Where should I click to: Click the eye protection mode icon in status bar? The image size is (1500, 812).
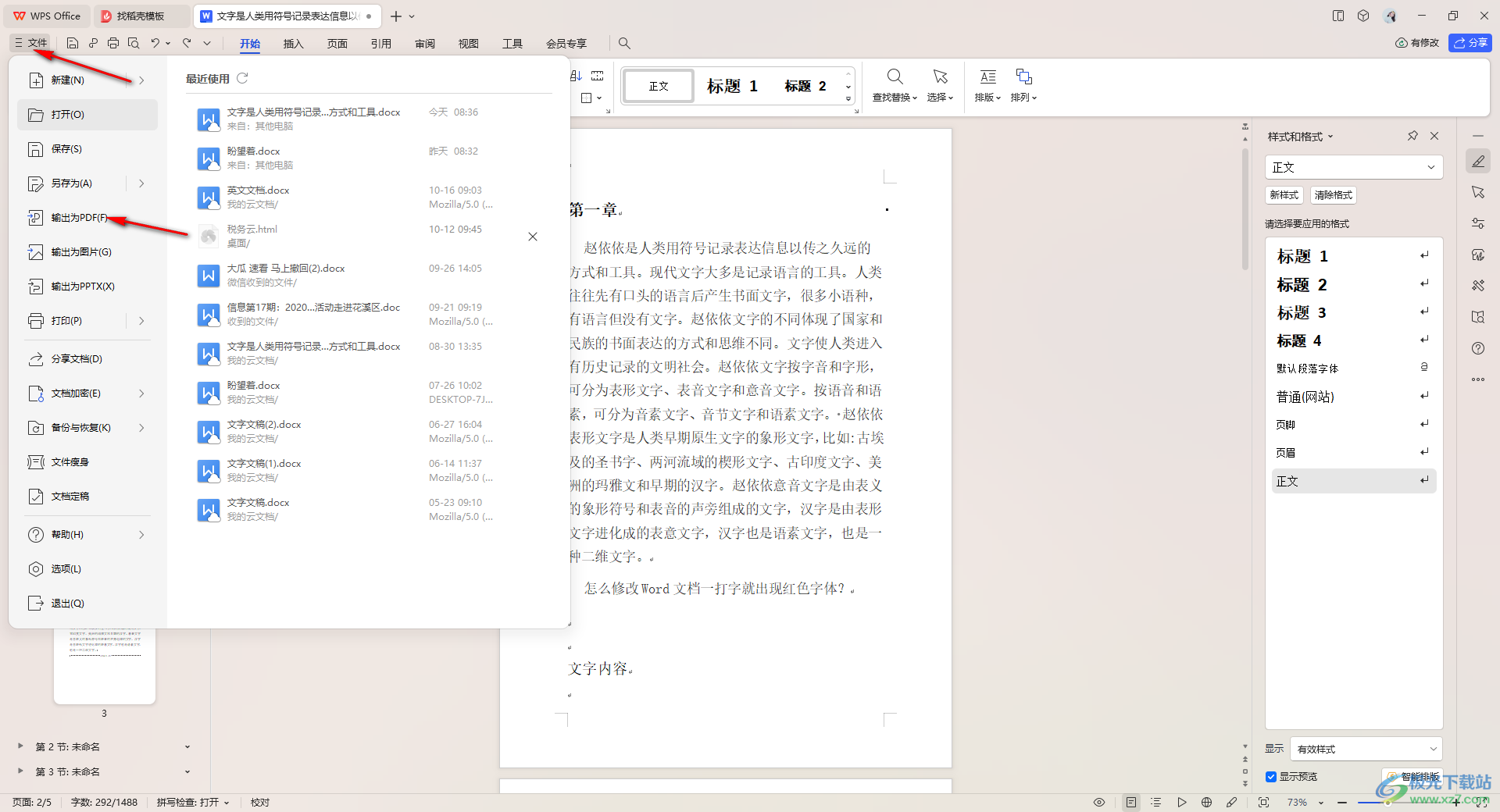tap(1099, 802)
